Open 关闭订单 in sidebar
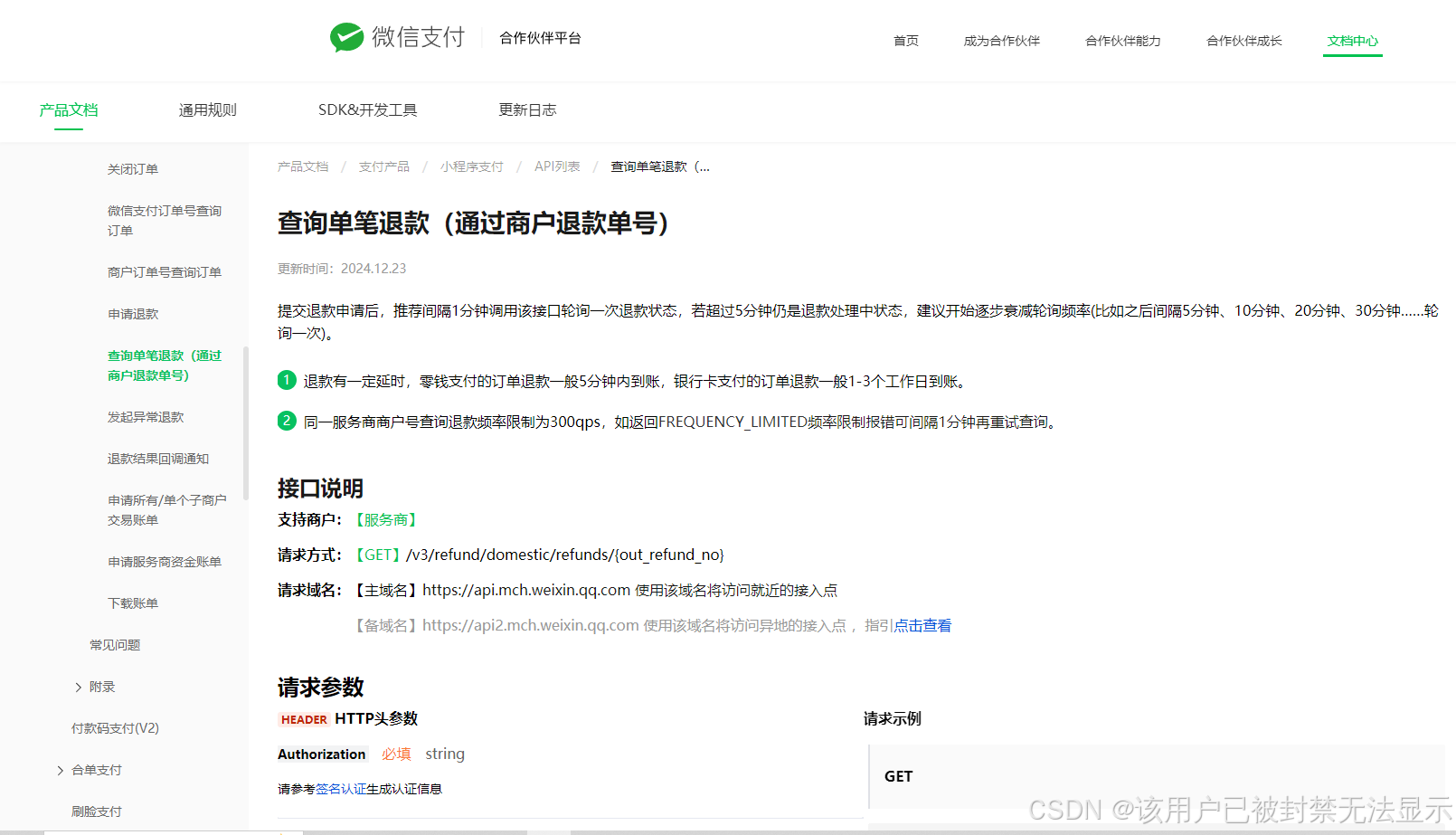Viewport: 1456px width, 835px height. click(x=133, y=169)
